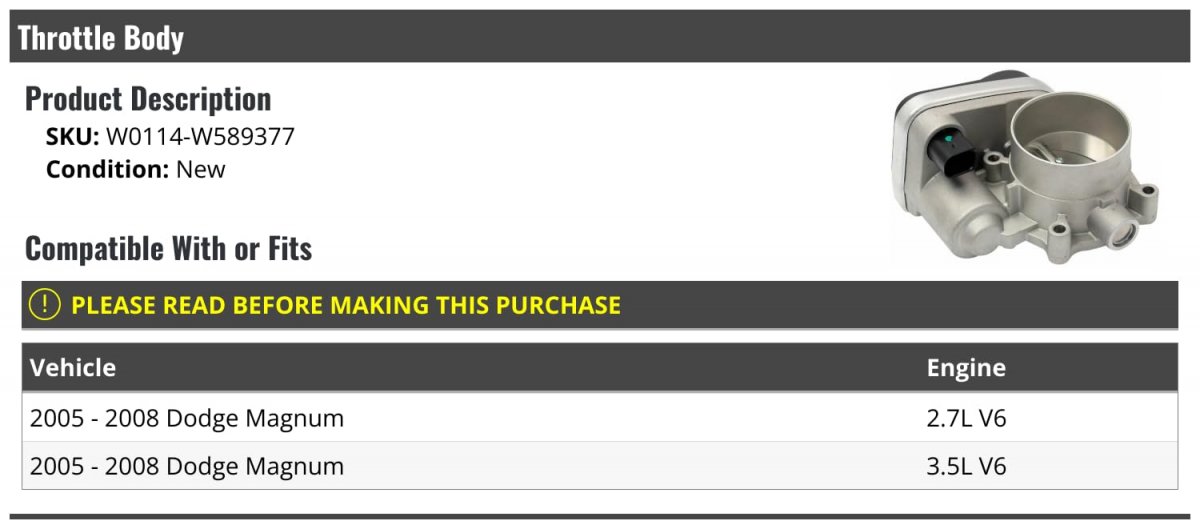Click the SKU label
Viewport: 1200px width, 529px height.
73,137
